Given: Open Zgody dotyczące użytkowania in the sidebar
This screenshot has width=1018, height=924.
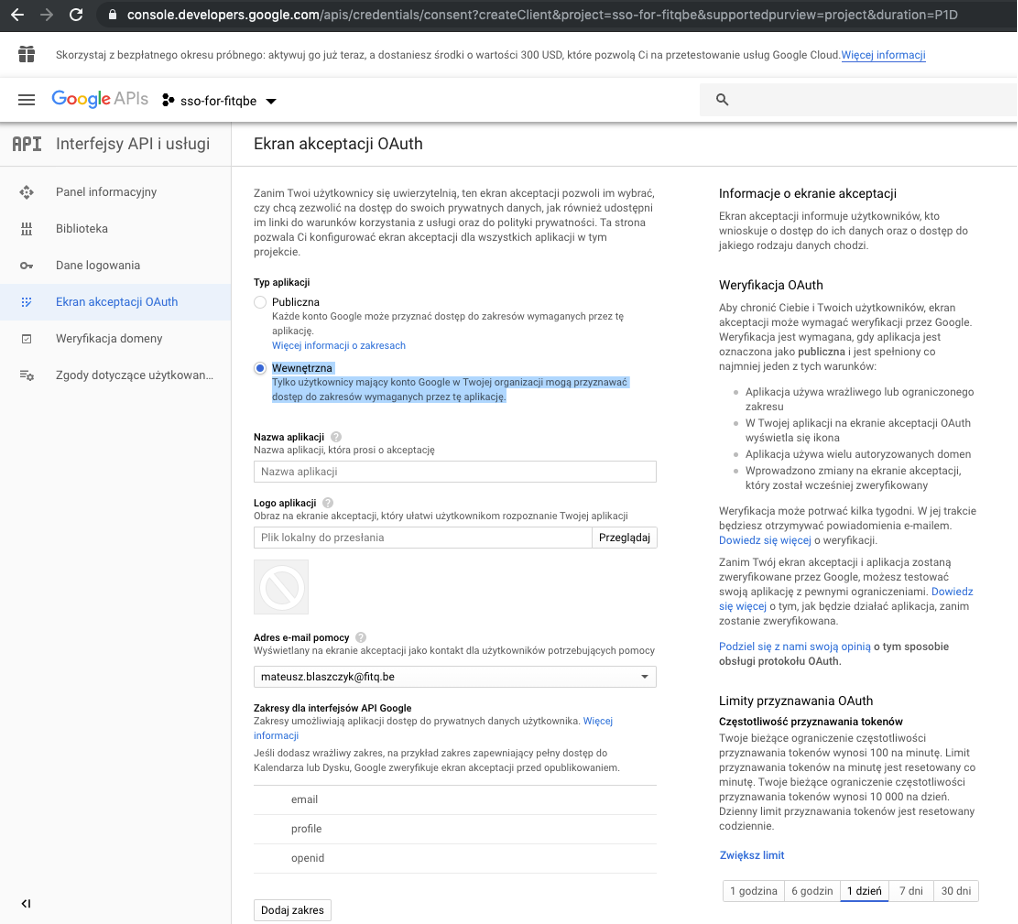Looking at the screenshot, I should click(116, 375).
